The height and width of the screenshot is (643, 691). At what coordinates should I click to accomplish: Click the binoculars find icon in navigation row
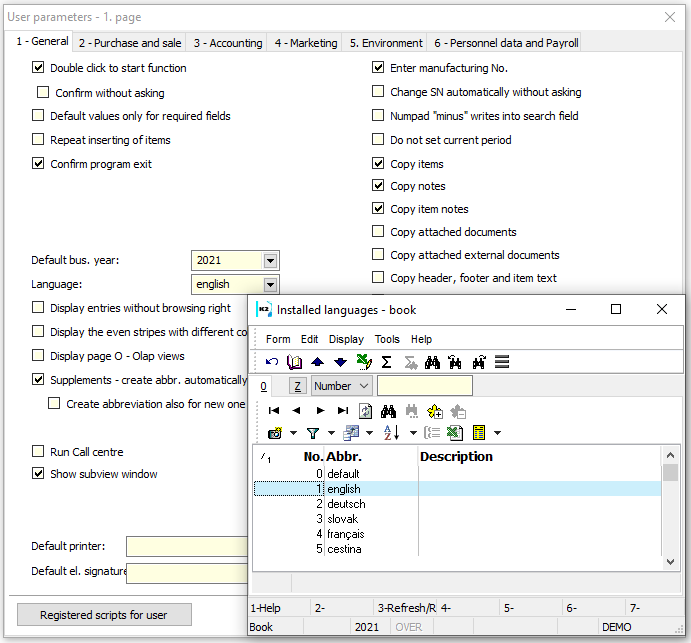click(x=388, y=411)
